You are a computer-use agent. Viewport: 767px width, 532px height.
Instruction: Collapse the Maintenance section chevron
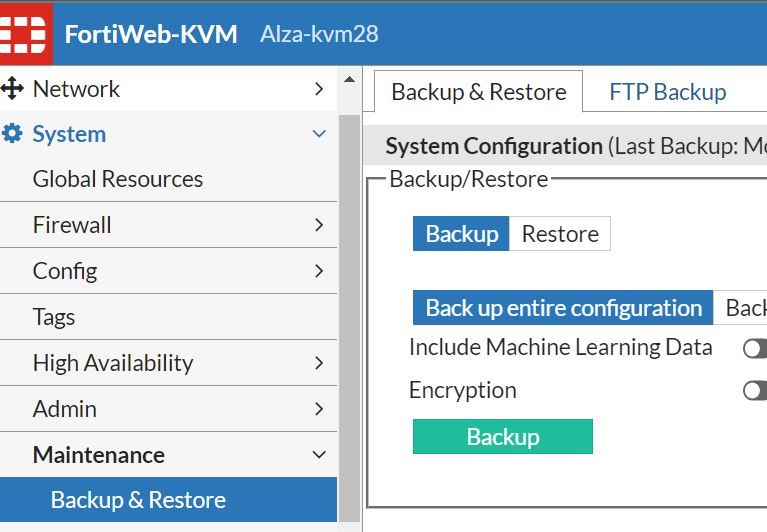click(x=319, y=455)
